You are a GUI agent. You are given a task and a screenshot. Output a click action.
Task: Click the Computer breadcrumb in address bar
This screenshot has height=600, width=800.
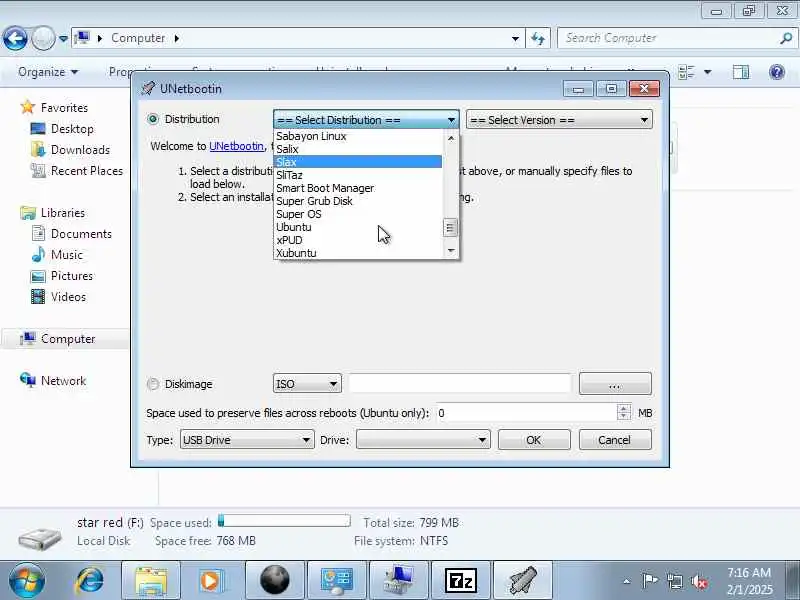138,38
